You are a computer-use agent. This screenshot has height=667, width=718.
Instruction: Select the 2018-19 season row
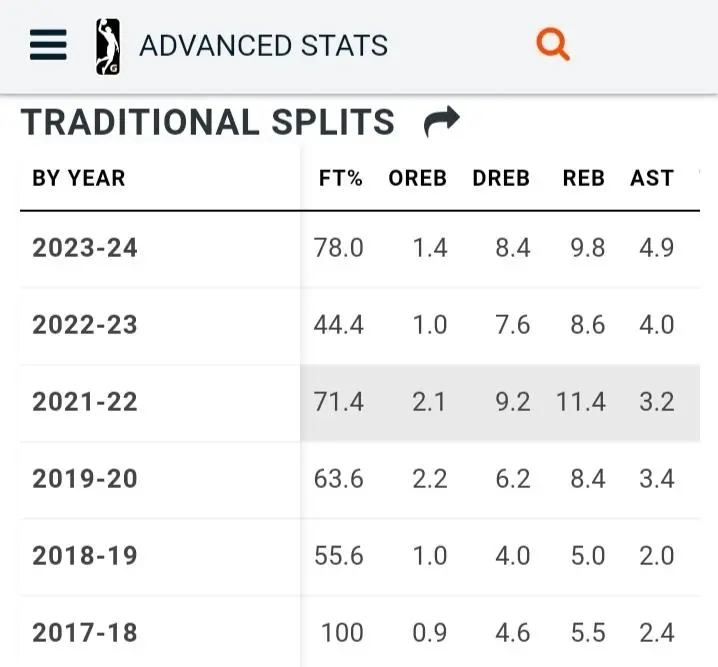85,556
